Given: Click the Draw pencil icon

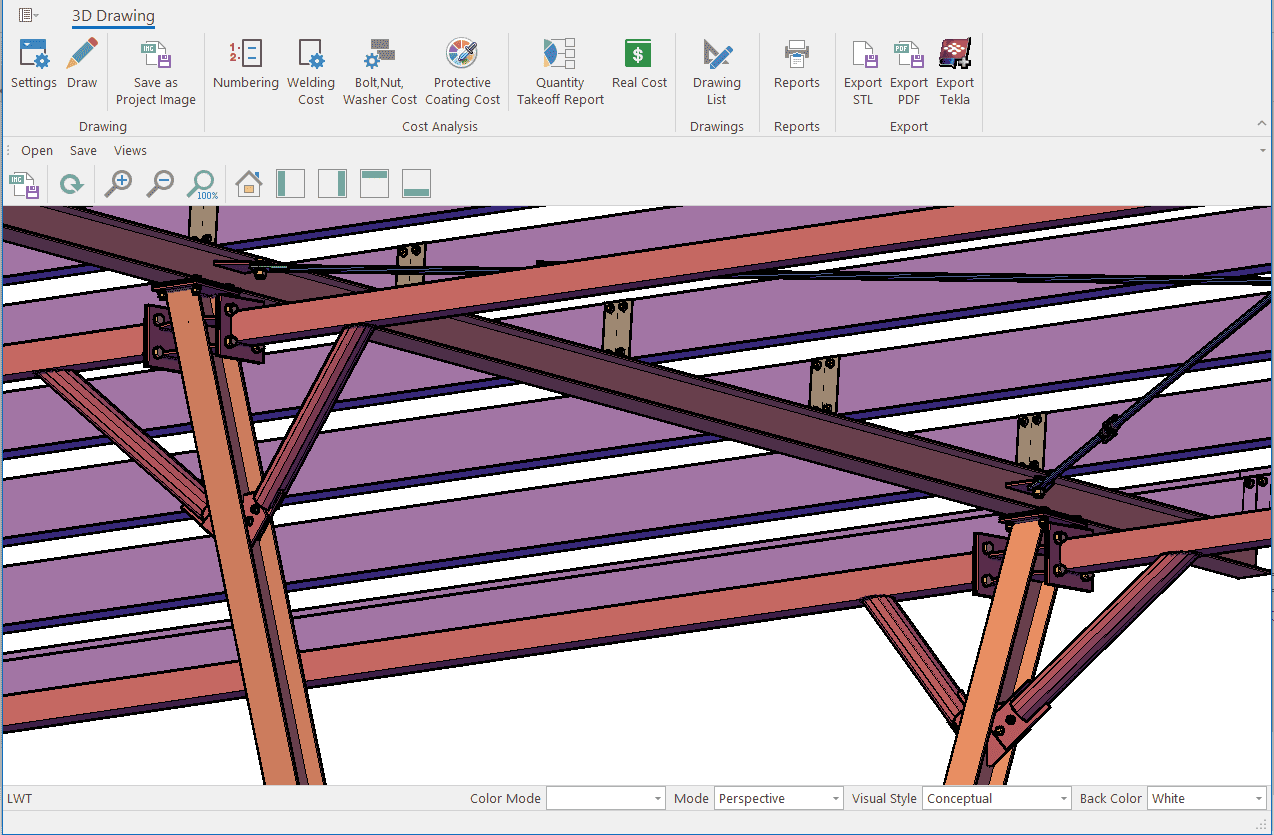Looking at the screenshot, I should pos(82,65).
